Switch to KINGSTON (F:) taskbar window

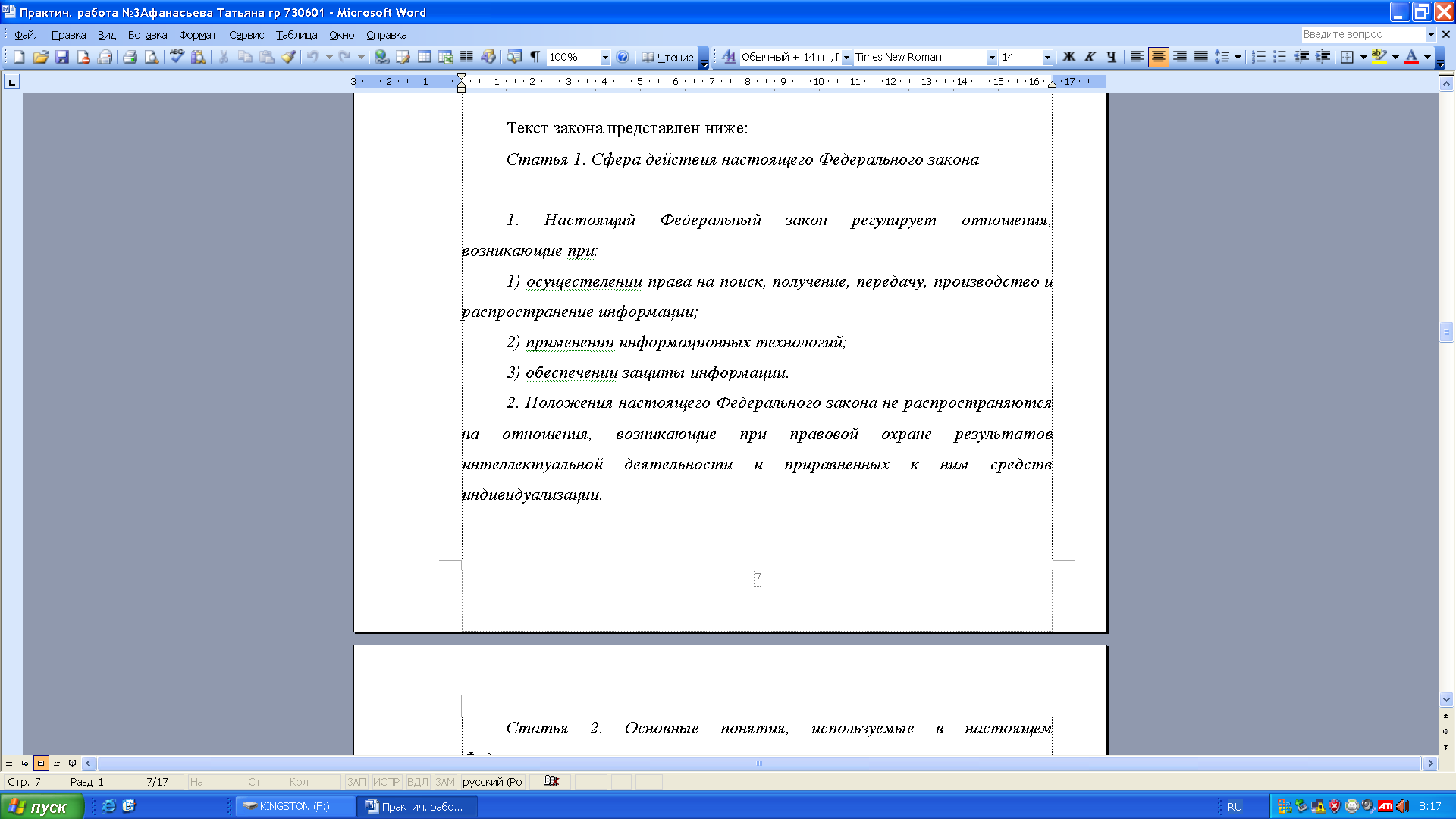[x=294, y=806]
